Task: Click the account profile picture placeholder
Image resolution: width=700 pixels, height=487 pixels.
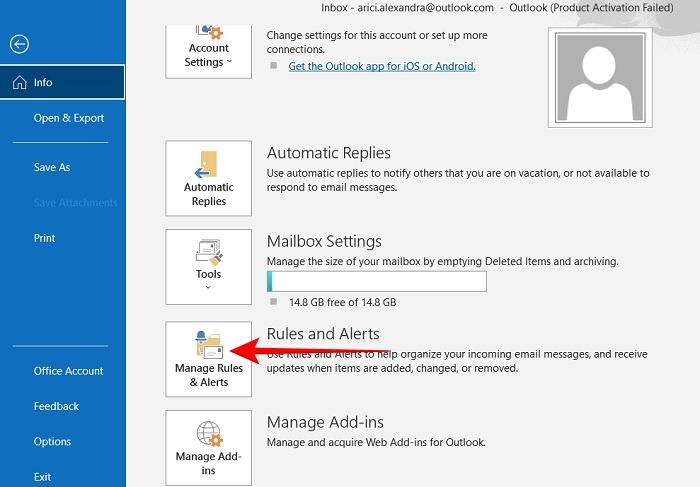Action: tap(600, 78)
